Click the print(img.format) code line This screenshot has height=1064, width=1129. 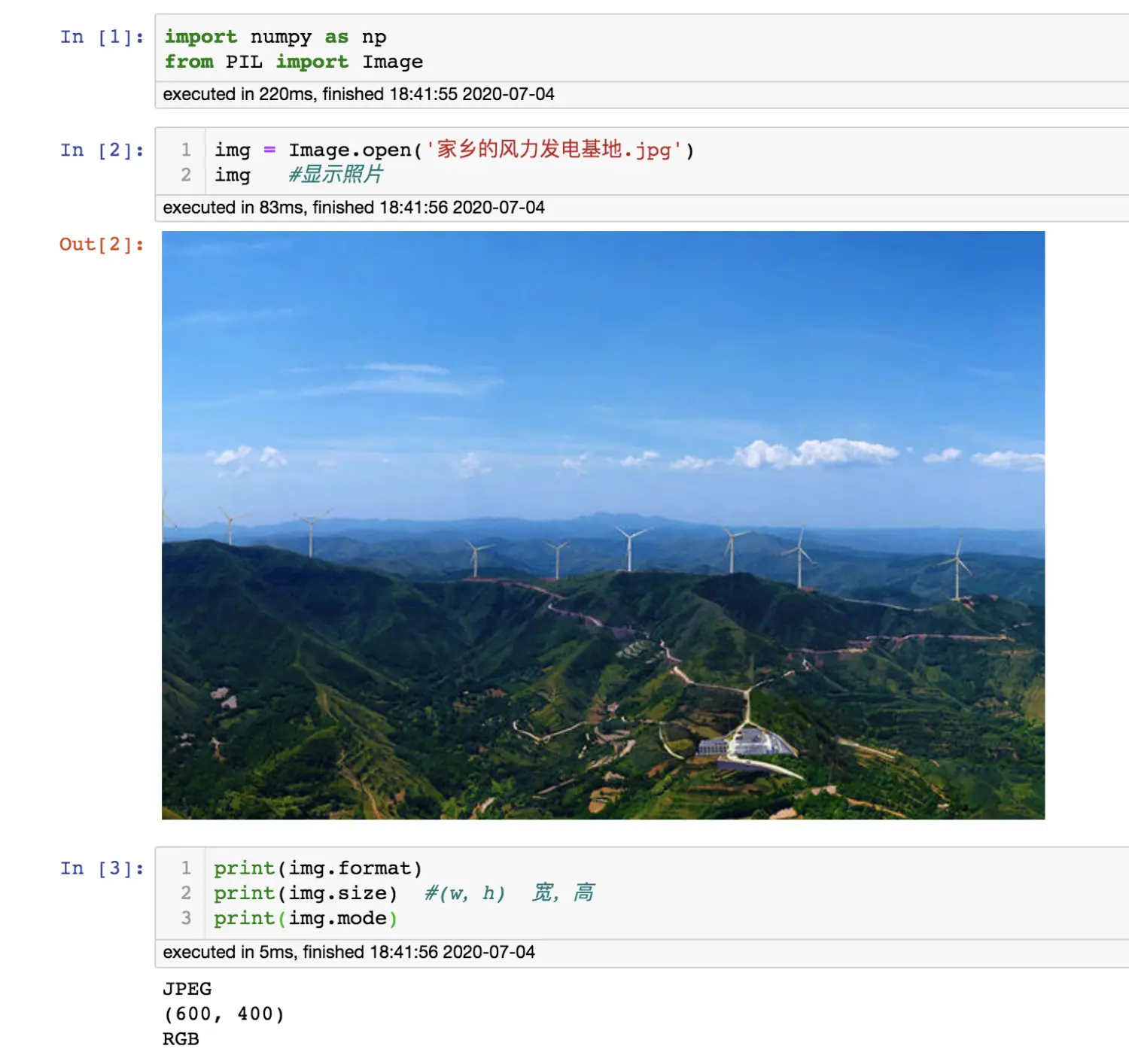tap(318, 868)
